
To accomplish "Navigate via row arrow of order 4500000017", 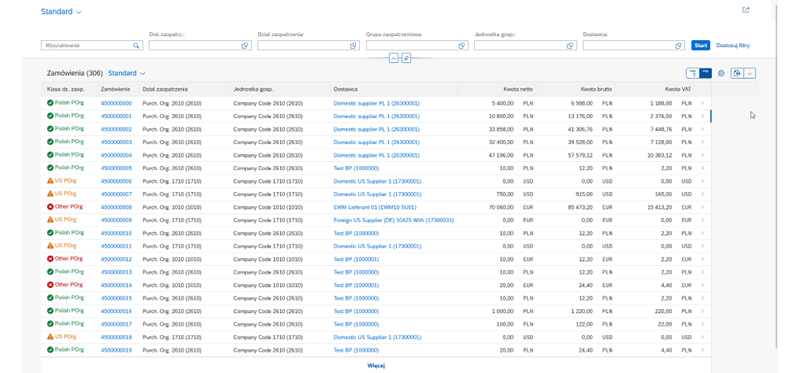I will pos(703,324).
